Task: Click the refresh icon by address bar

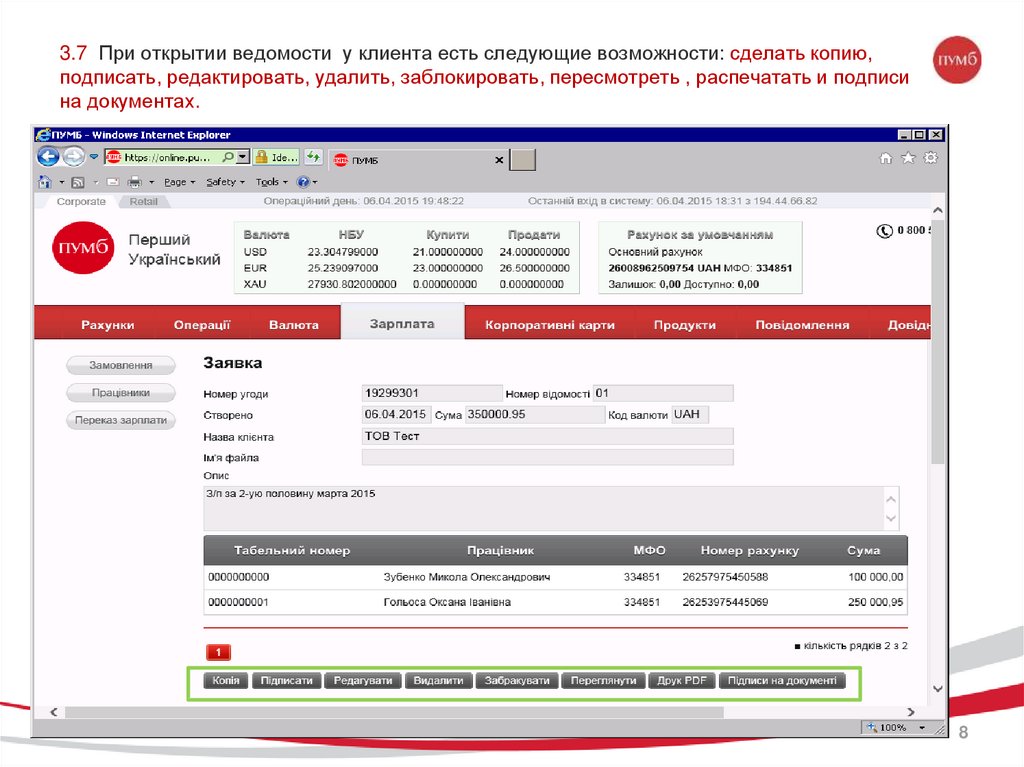Action: point(313,157)
